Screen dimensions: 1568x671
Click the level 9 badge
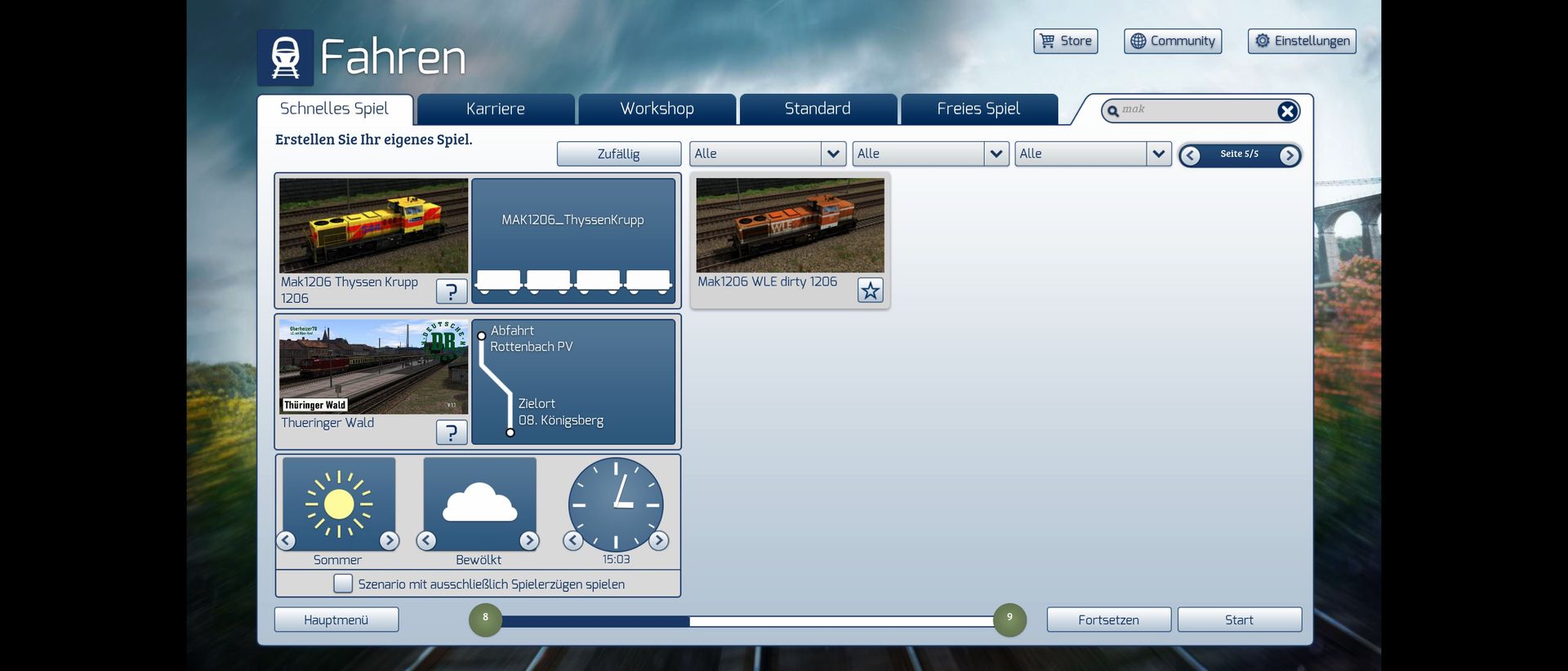1009,620
